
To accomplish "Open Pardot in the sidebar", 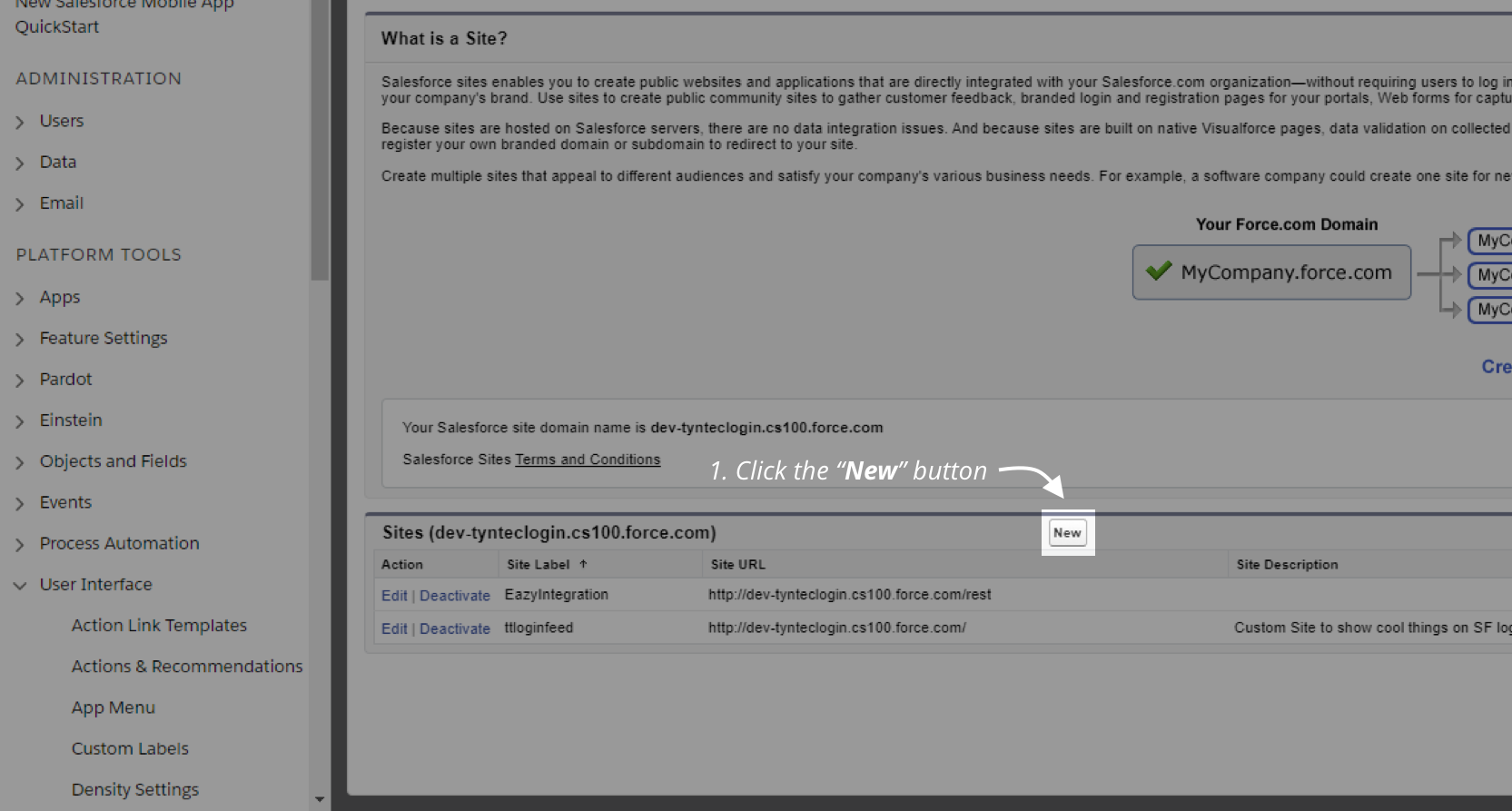I will coord(65,379).
